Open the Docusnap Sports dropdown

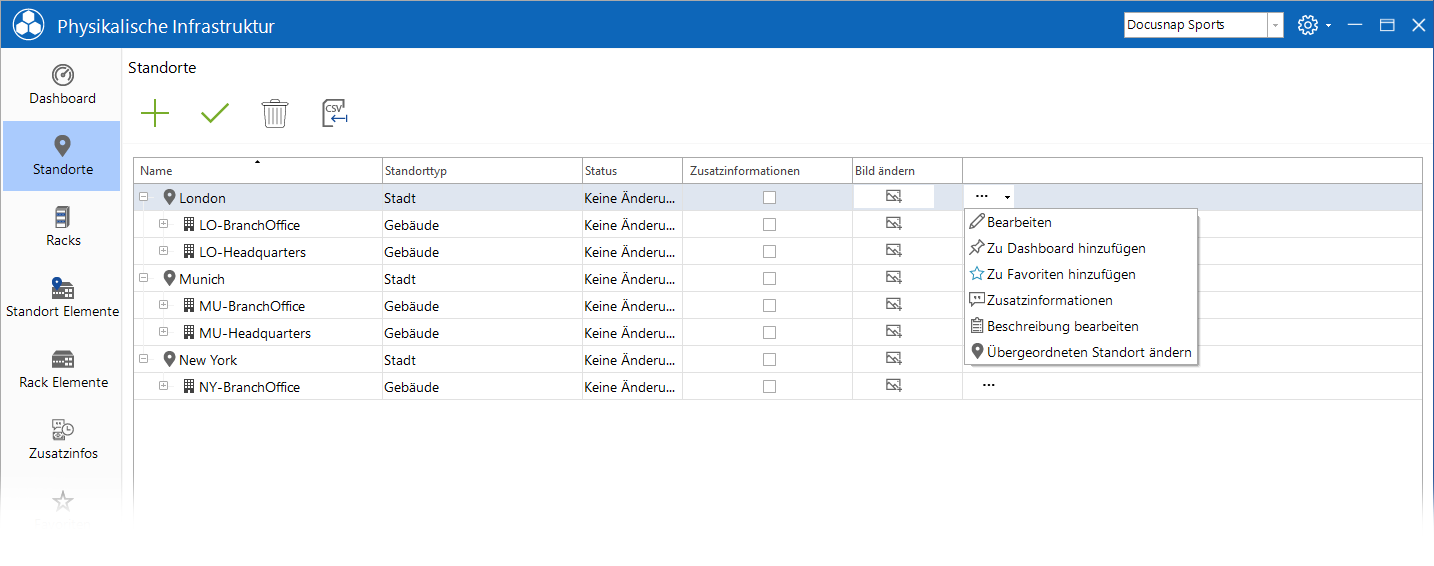(x=1275, y=25)
